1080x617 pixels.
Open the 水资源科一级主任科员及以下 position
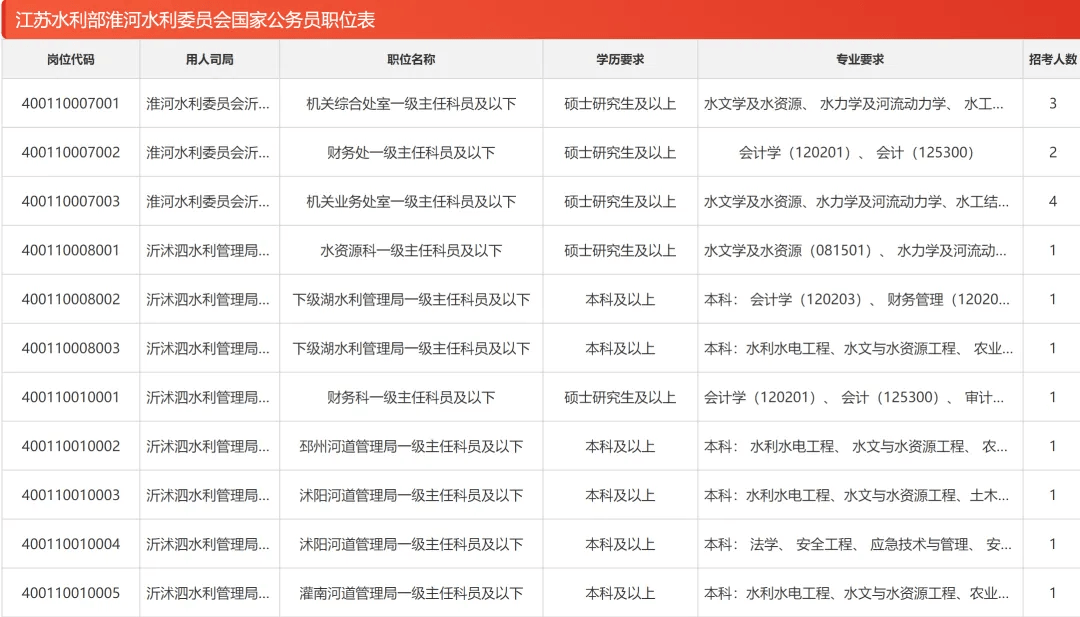(411, 250)
